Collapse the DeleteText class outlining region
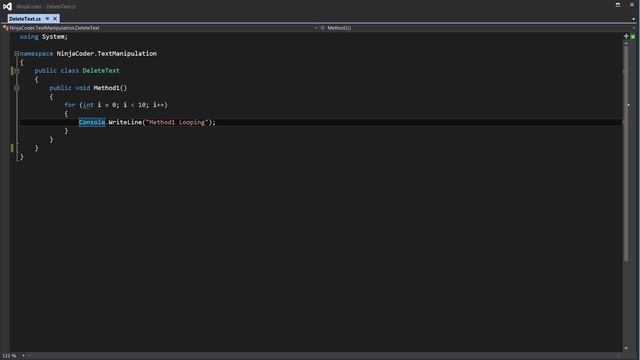Viewport: 640px width, 360px height. click(17, 71)
